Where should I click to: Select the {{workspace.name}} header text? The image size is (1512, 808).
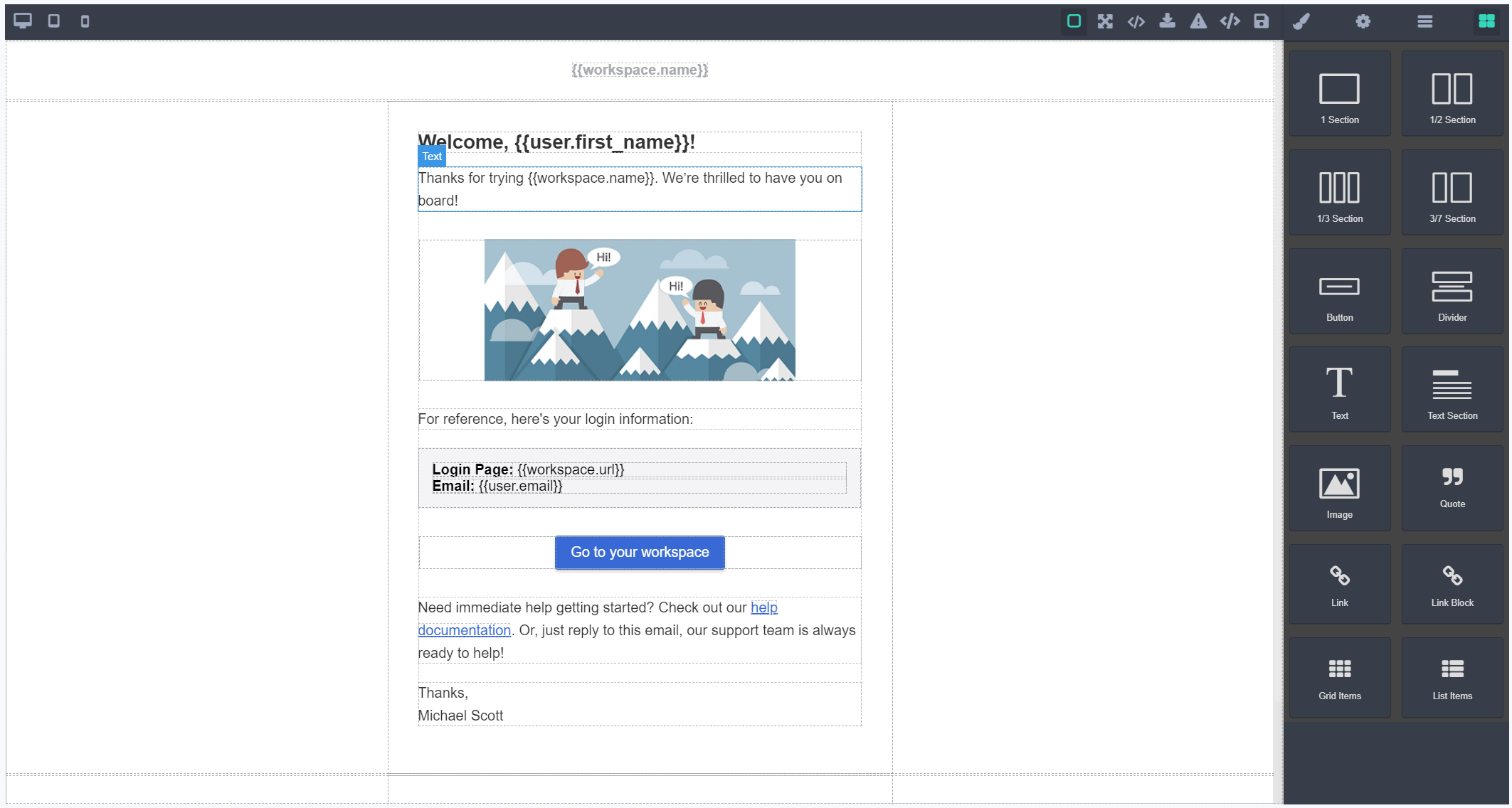coord(640,70)
